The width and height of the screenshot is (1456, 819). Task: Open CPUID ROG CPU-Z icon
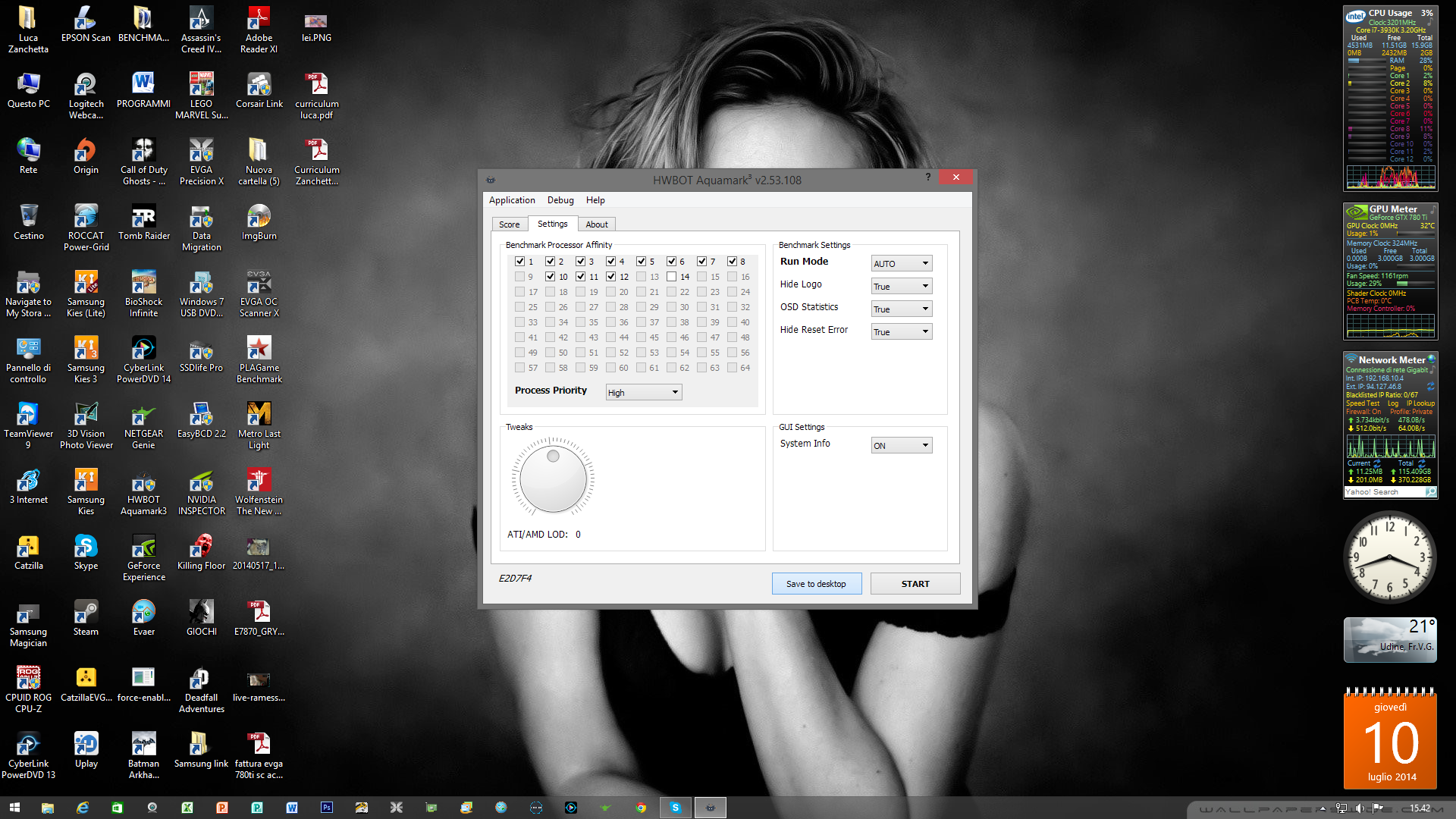28,690
